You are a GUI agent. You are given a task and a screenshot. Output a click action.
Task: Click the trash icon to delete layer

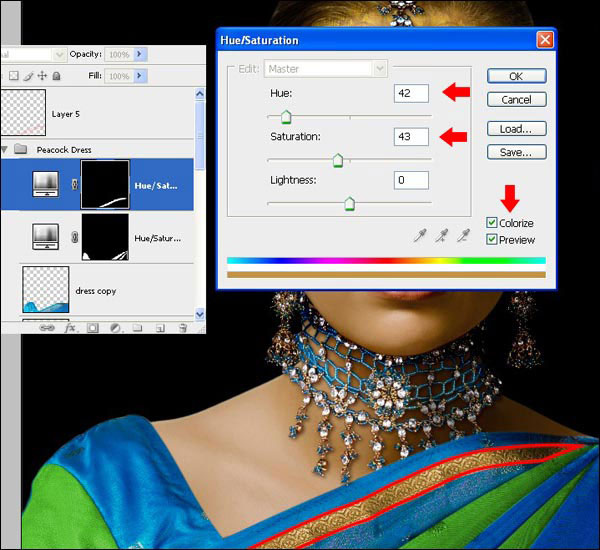(183, 328)
